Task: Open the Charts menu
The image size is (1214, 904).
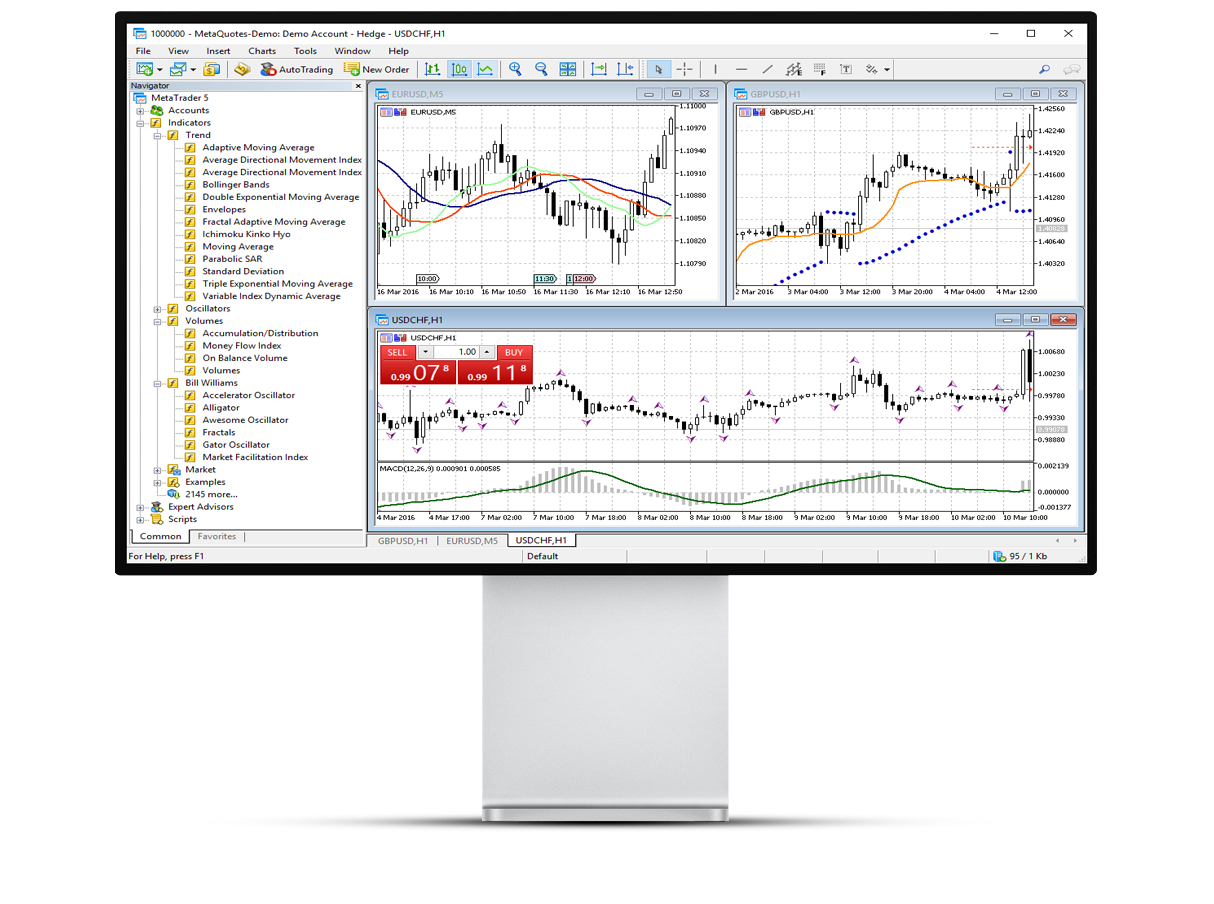Action: [262, 51]
